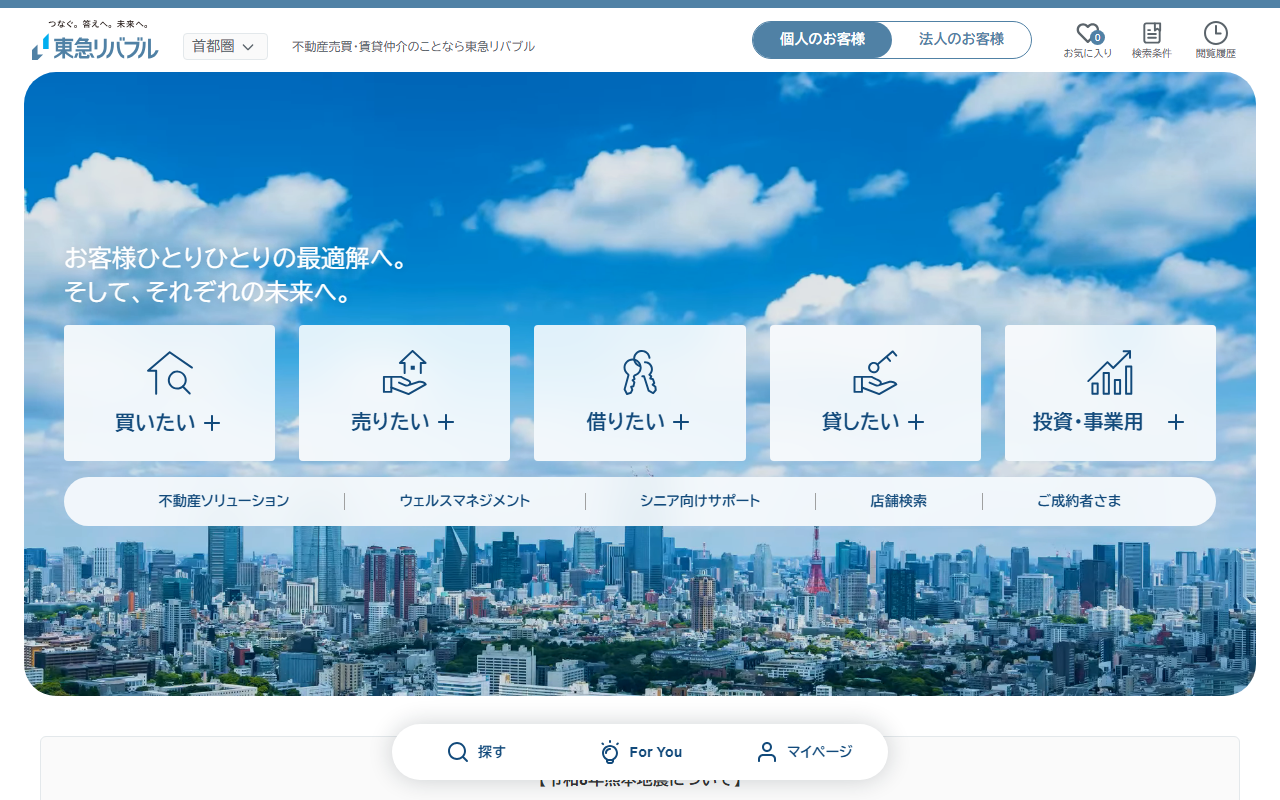Switch to 個人のお客様 toggle
Image resolution: width=1280 pixels, height=800 pixels.
tap(822, 40)
